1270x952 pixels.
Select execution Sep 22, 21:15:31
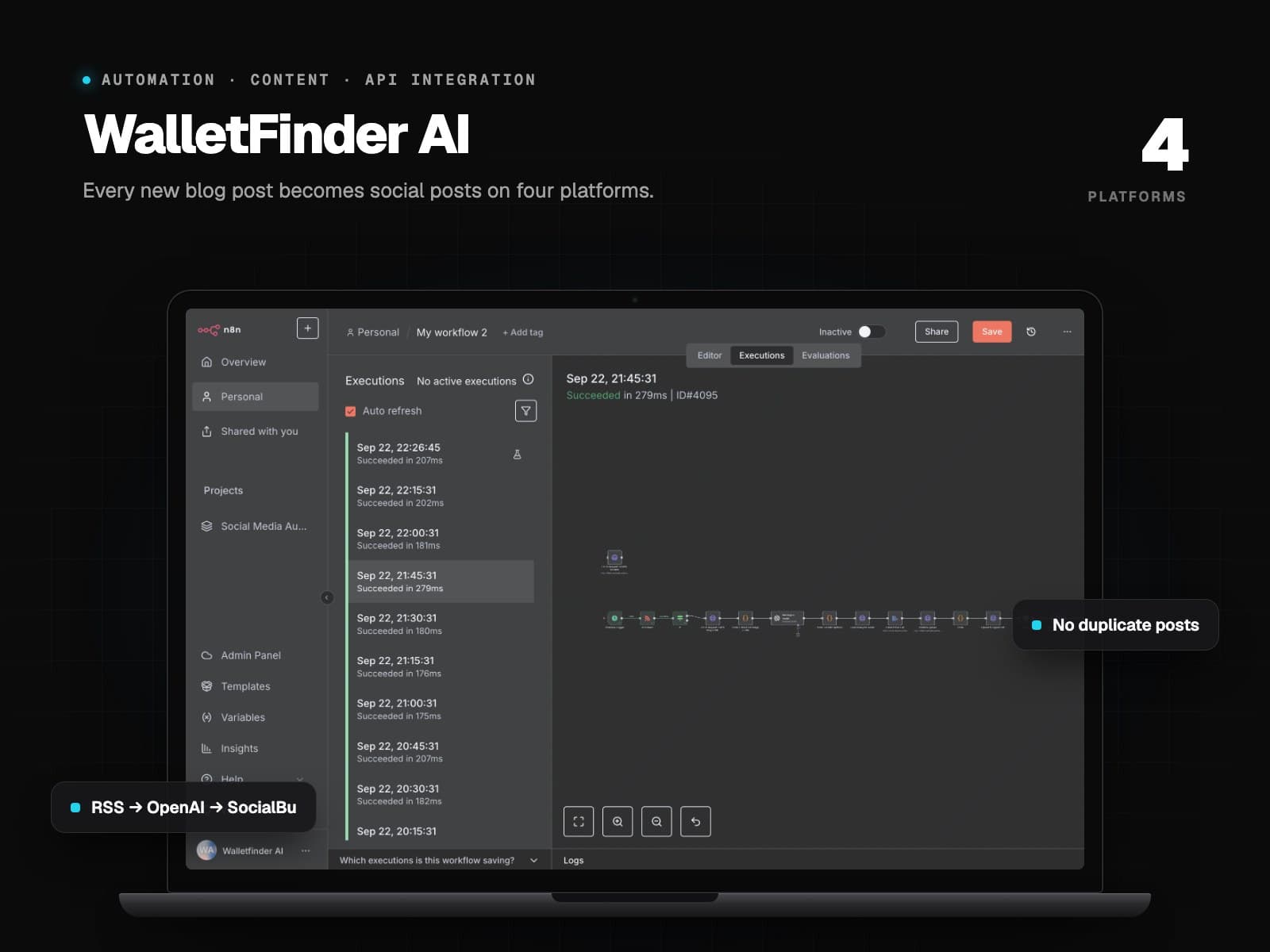pos(441,666)
